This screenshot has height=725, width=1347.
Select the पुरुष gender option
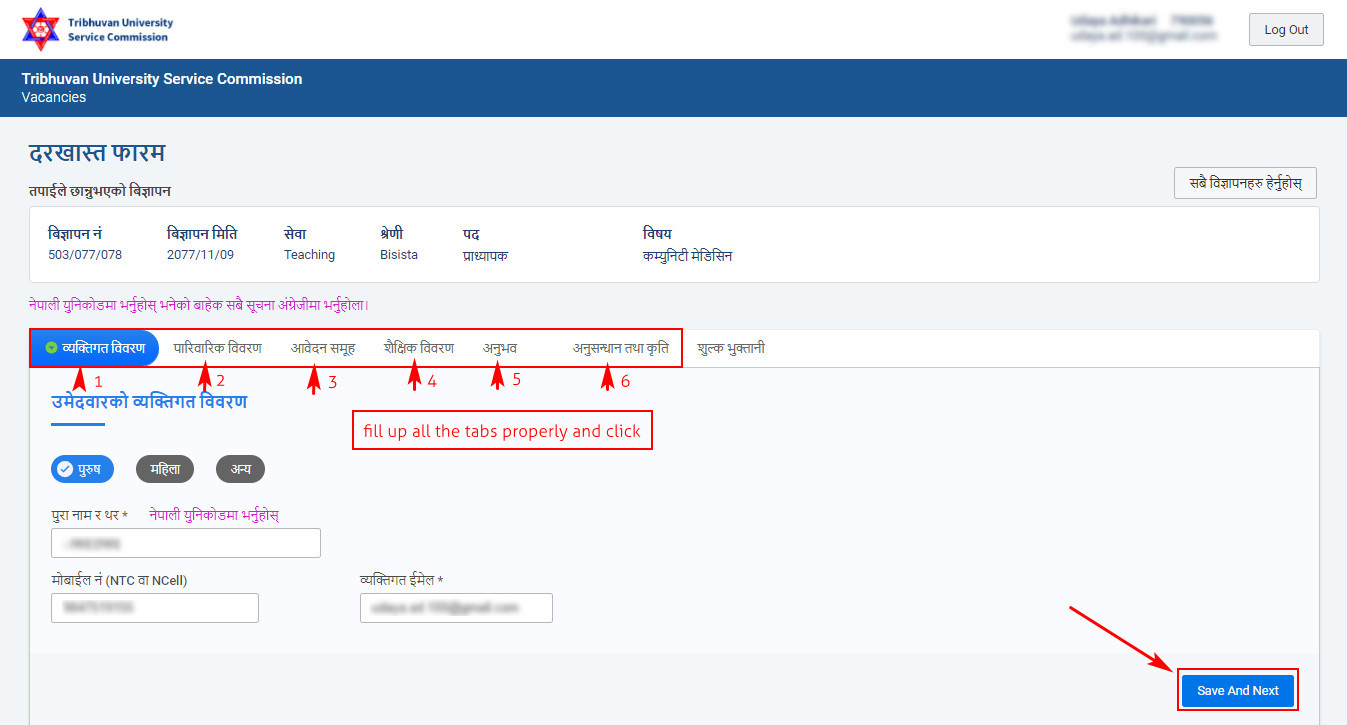click(82, 469)
